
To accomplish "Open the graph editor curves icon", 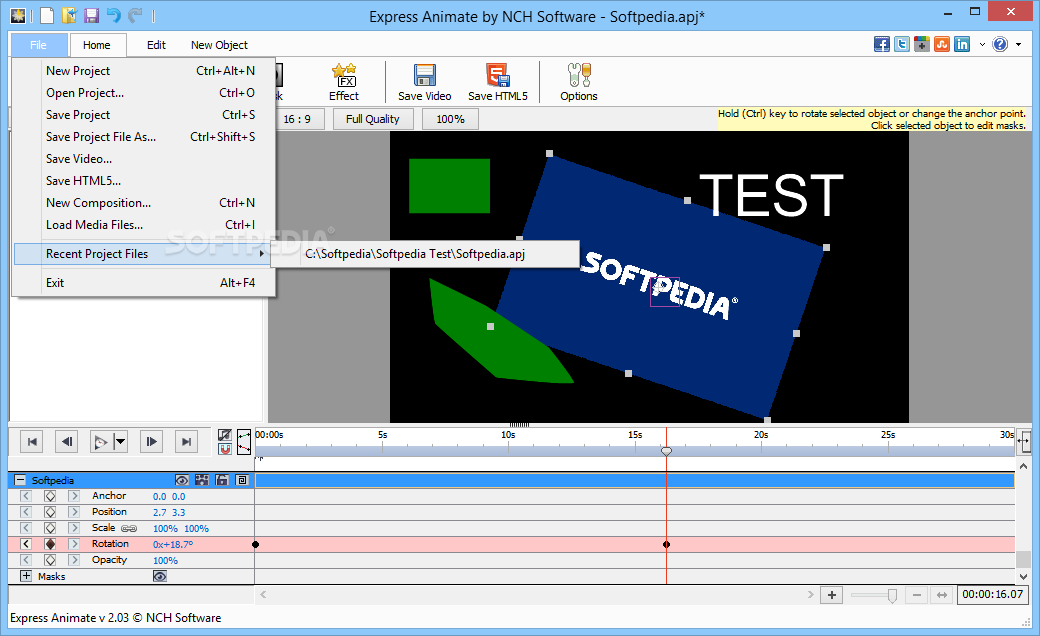I will 244,442.
